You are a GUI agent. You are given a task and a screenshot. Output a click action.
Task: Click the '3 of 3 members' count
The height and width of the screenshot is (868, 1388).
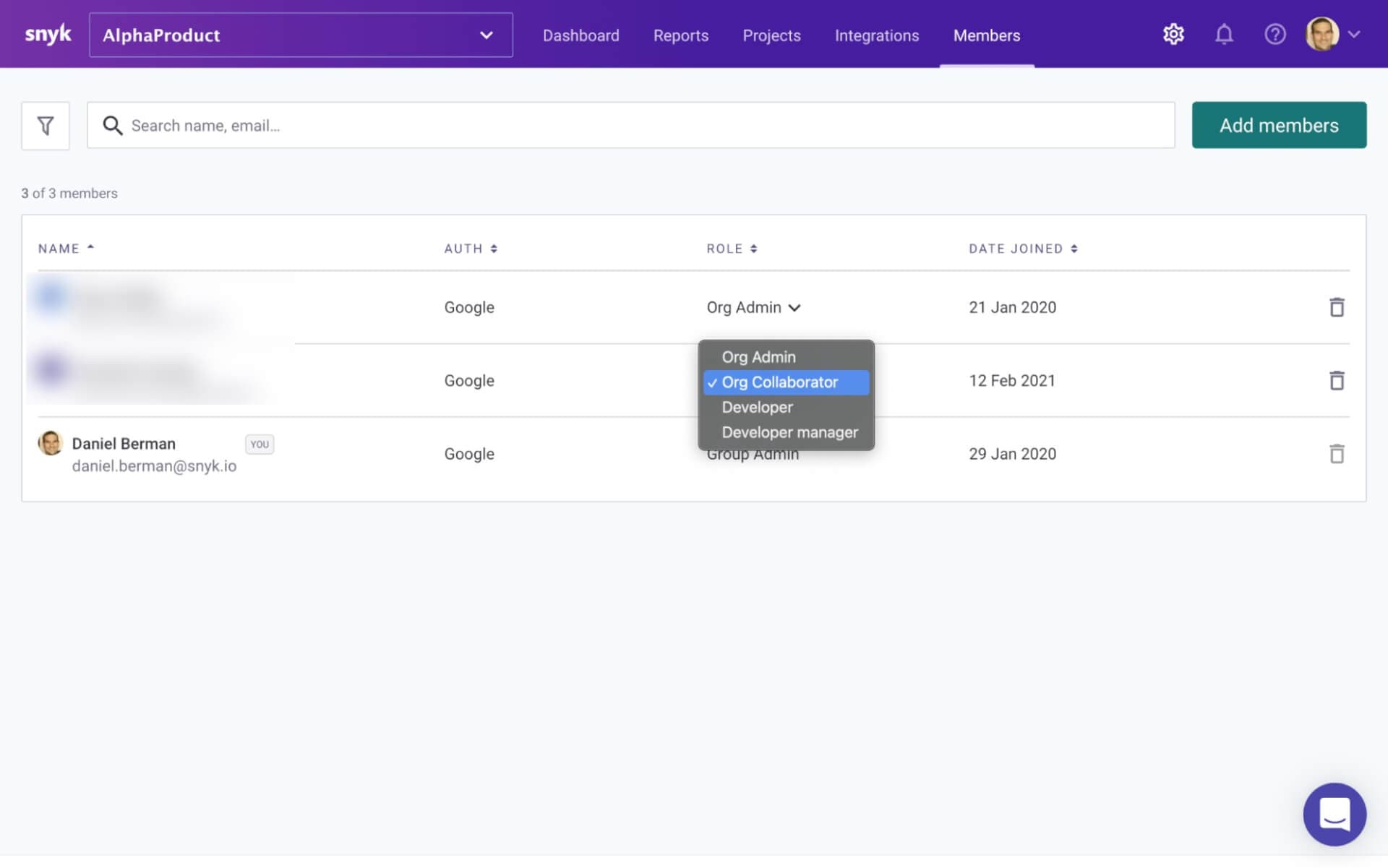69,193
